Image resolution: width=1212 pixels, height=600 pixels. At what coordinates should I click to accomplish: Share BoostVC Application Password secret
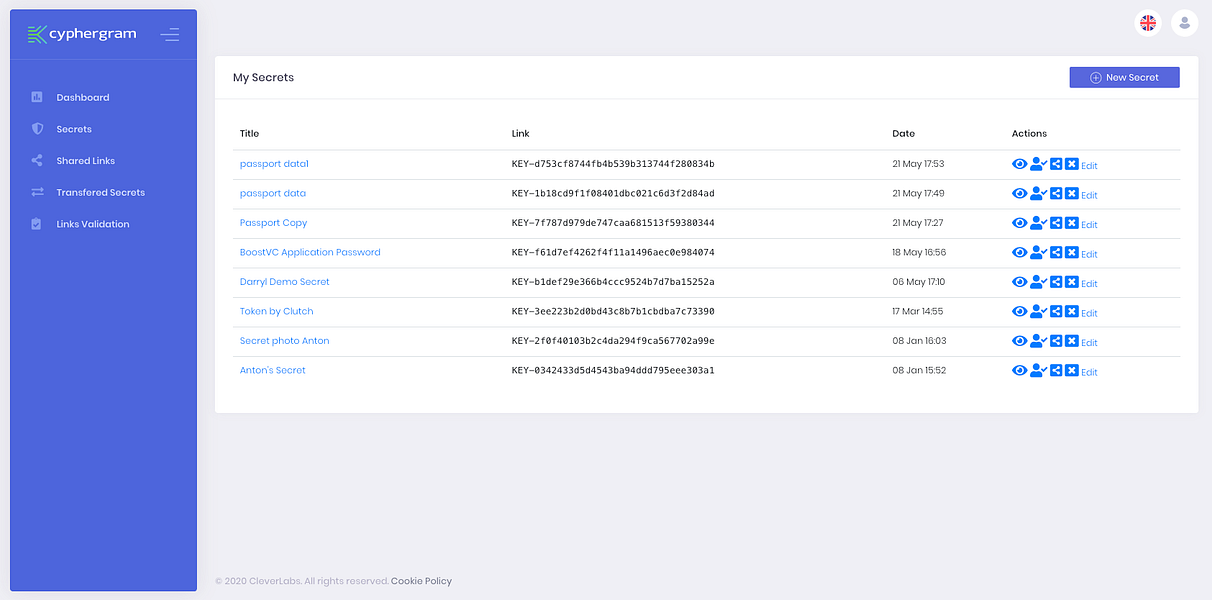pyautogui.click(x=1056, y=252)
